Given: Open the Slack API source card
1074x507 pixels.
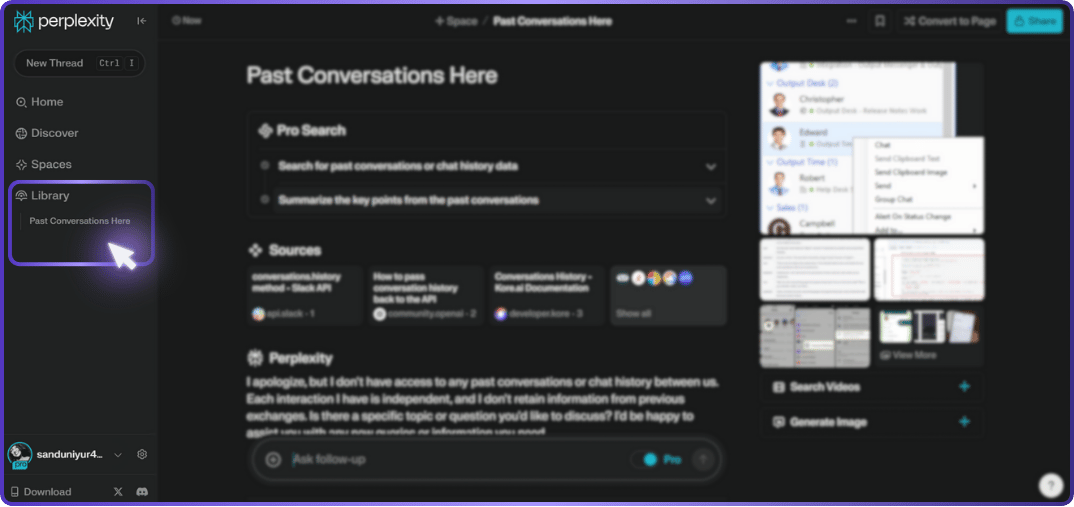Looking at the screenshot, I should click(305, 295).
